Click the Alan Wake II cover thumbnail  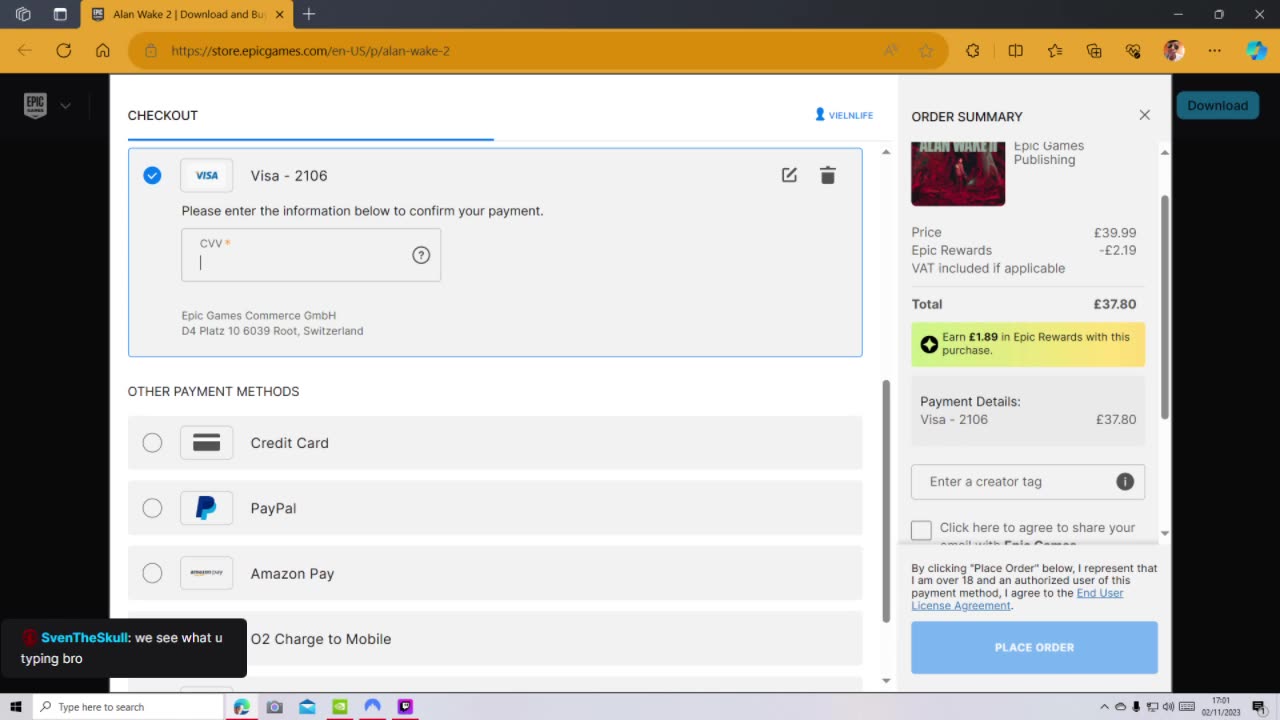tap(958, 174)
